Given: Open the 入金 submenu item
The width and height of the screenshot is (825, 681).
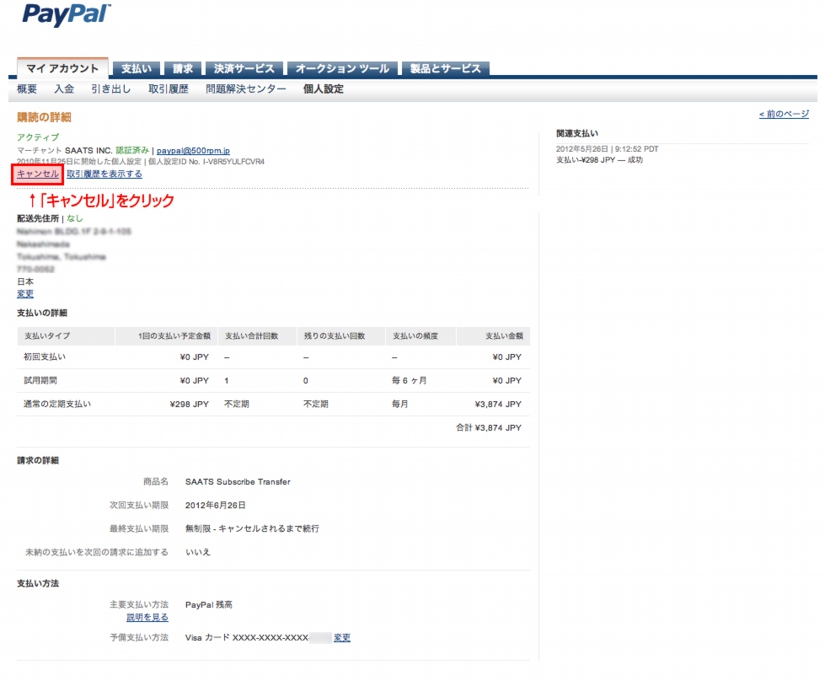Looking at the screenshot, I should click(64, 89).
